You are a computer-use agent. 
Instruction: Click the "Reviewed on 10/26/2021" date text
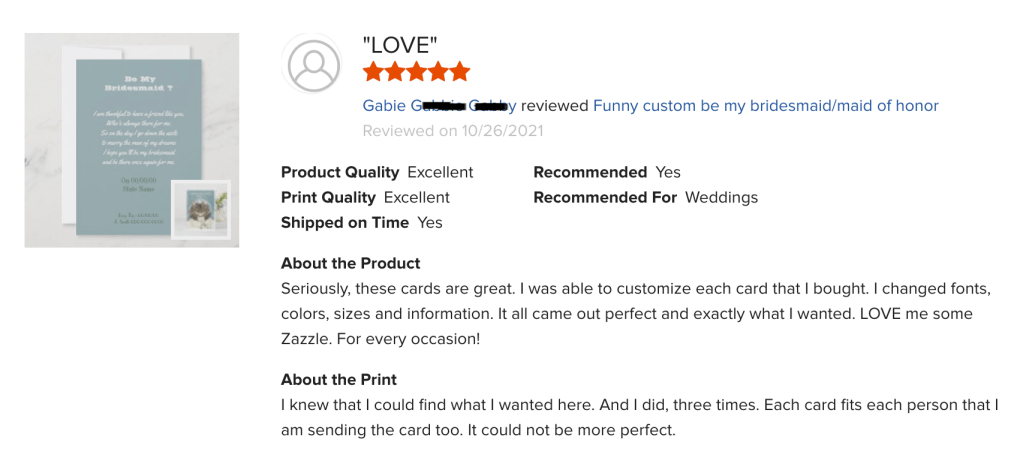tap(453, 131)
